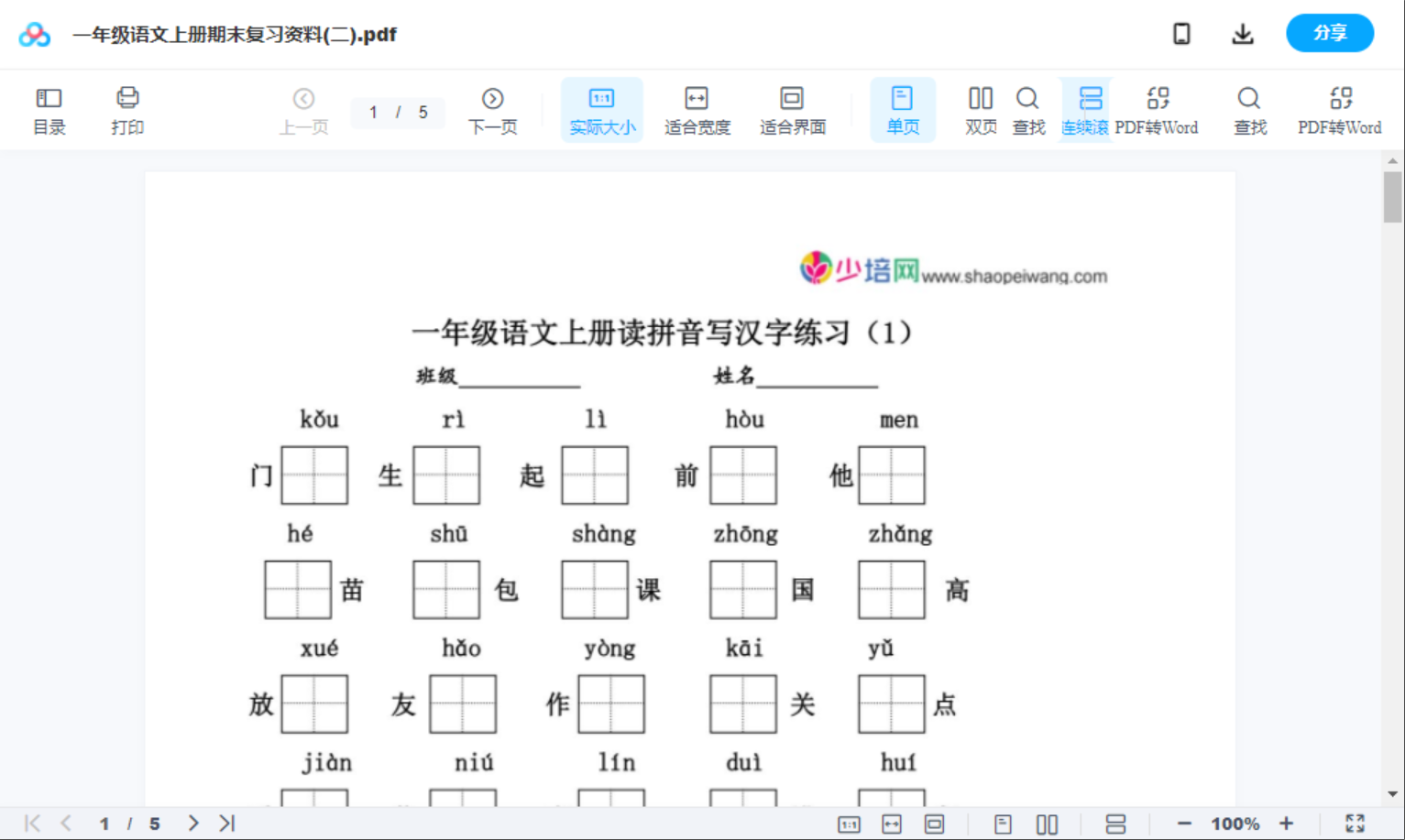1405x840 pixels.
Task: Click the 下载 download icon
Action: click(1243, 33)
